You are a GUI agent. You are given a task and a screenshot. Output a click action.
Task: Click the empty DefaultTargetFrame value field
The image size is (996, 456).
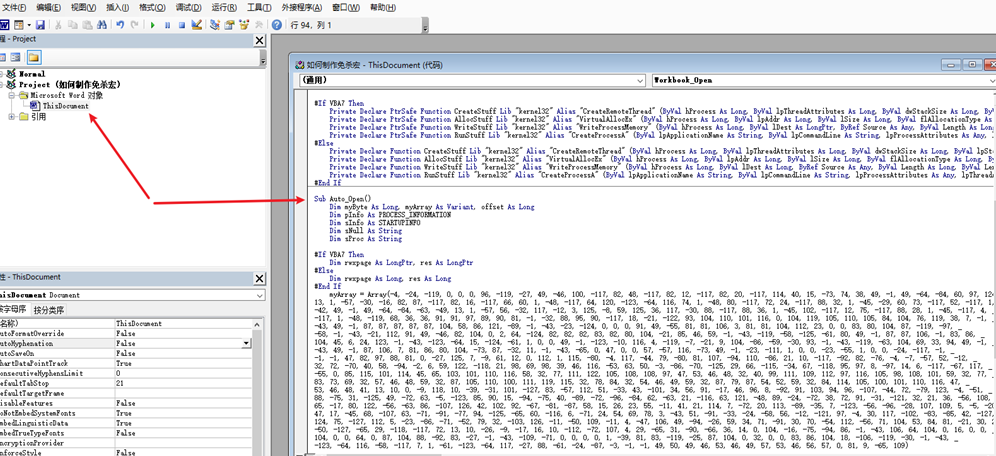click(x=183, y=394)
